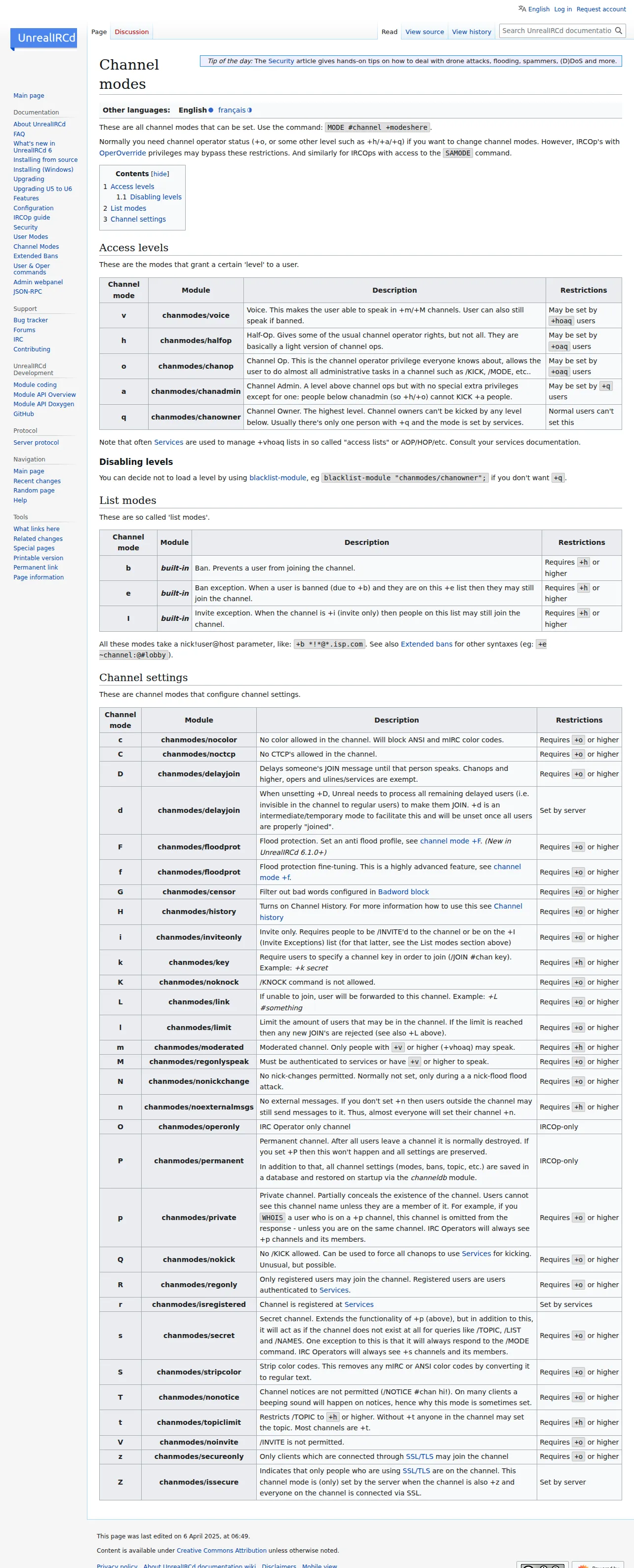Open the Security article from the tip of the day
This screenshot has height=1568, width=634.
point(281,61)
